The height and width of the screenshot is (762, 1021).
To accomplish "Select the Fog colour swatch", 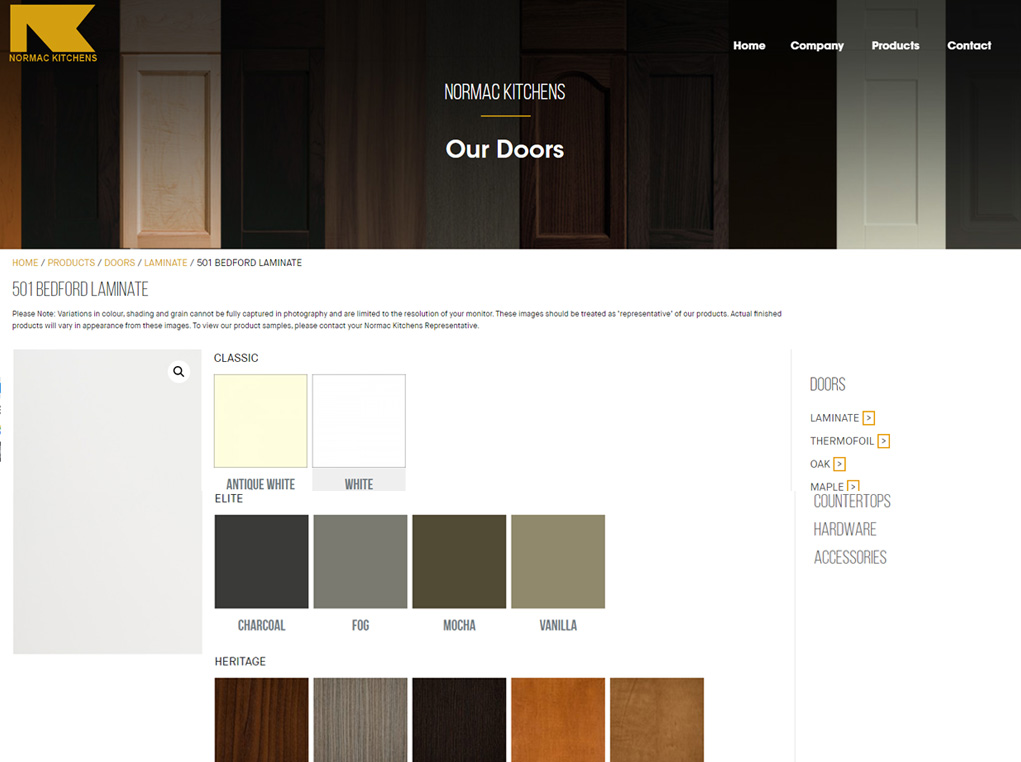I will click(x=360, y=561).
